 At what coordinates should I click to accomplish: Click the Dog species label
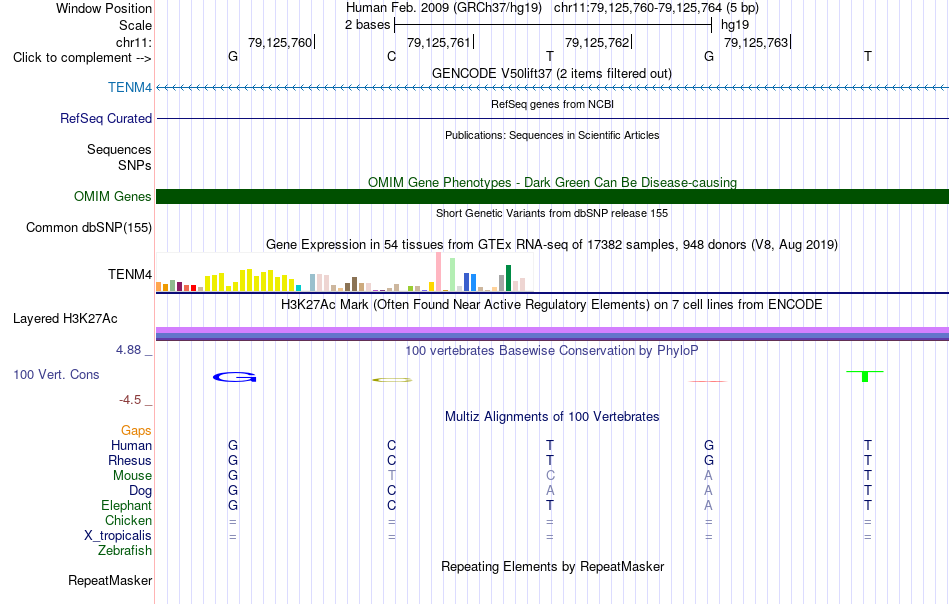[x=140, y=491]
